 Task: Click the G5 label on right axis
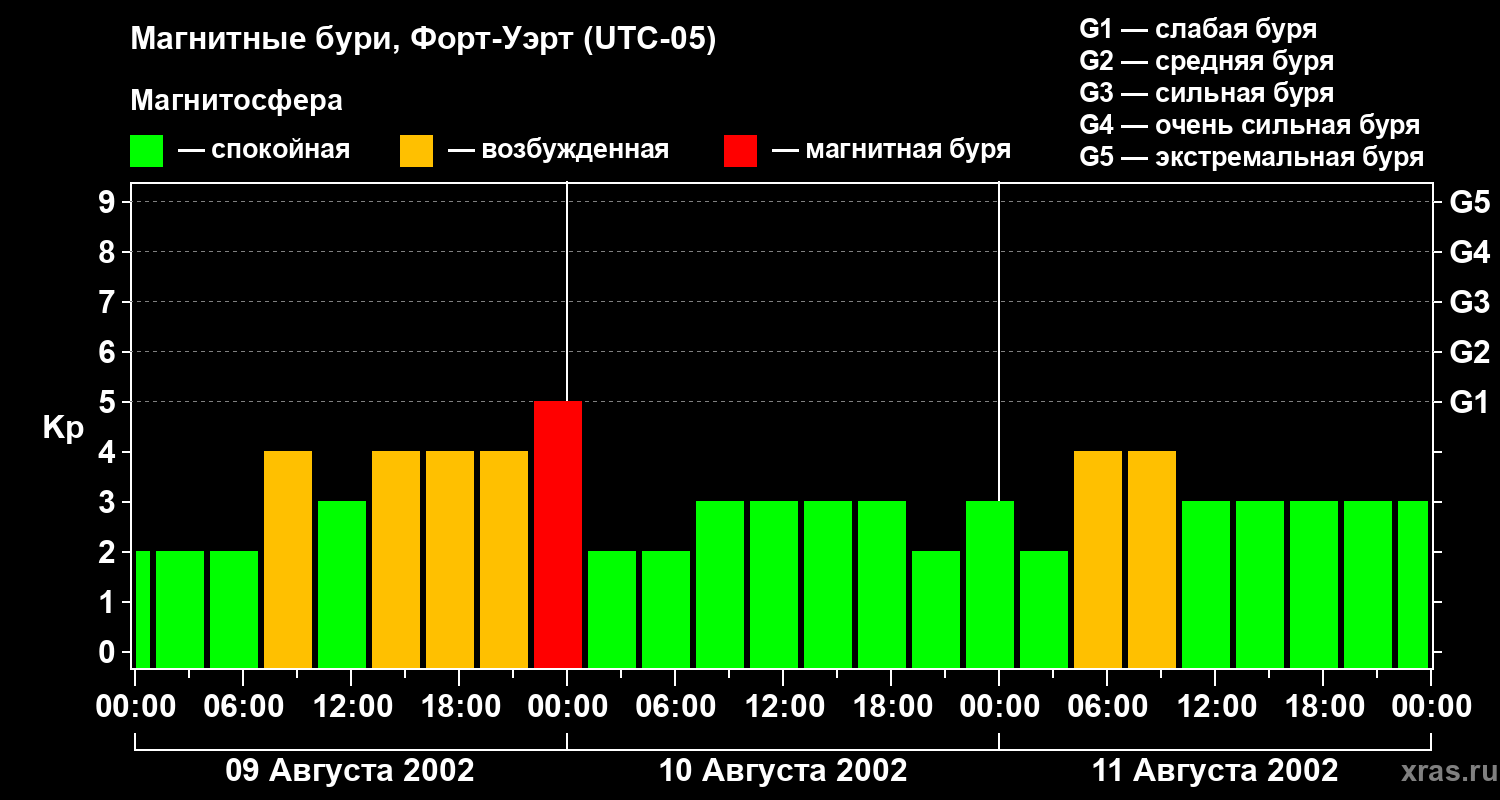click(x=1469, y=202)
